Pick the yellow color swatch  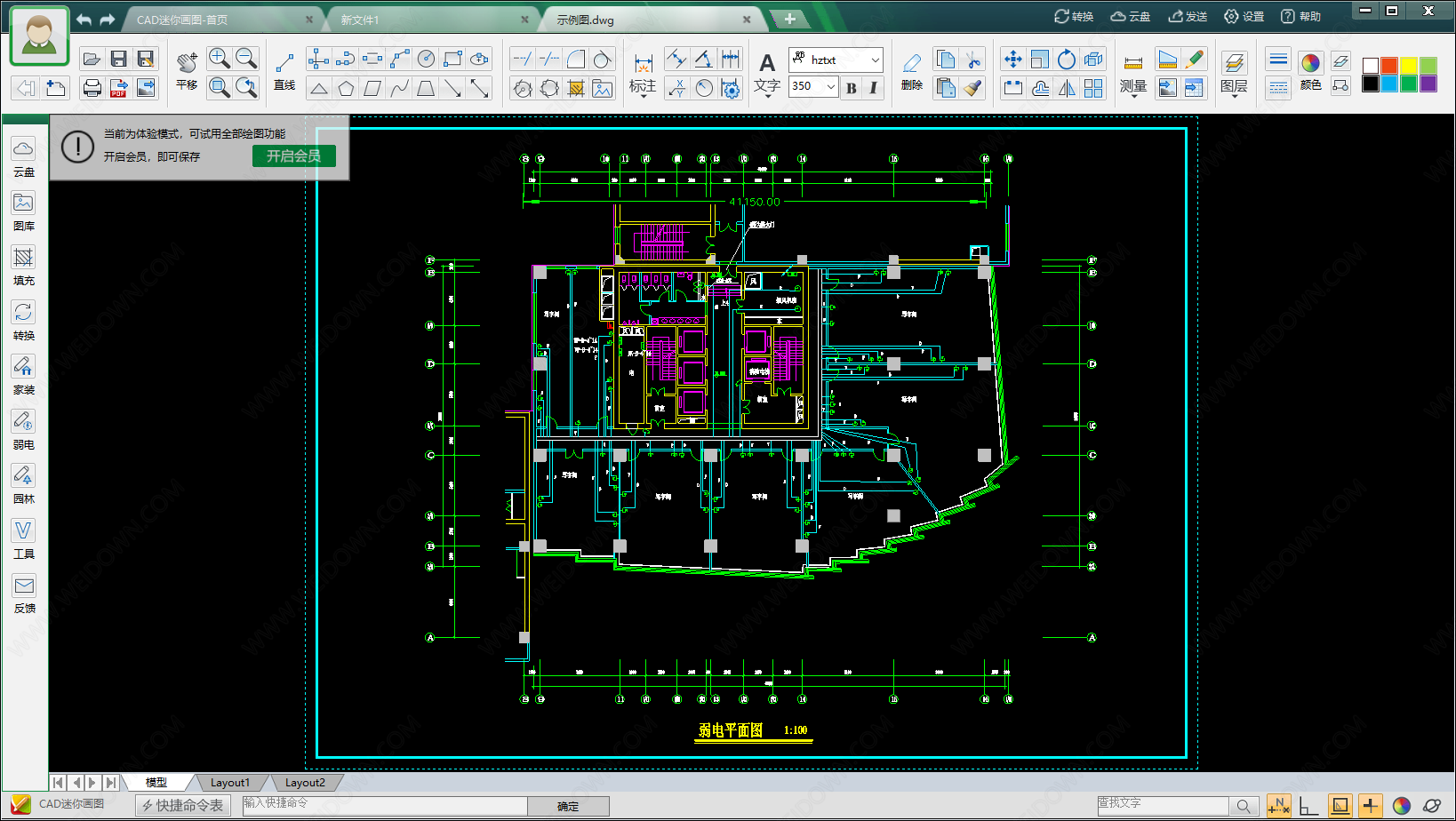click(x=1409, y=65)
